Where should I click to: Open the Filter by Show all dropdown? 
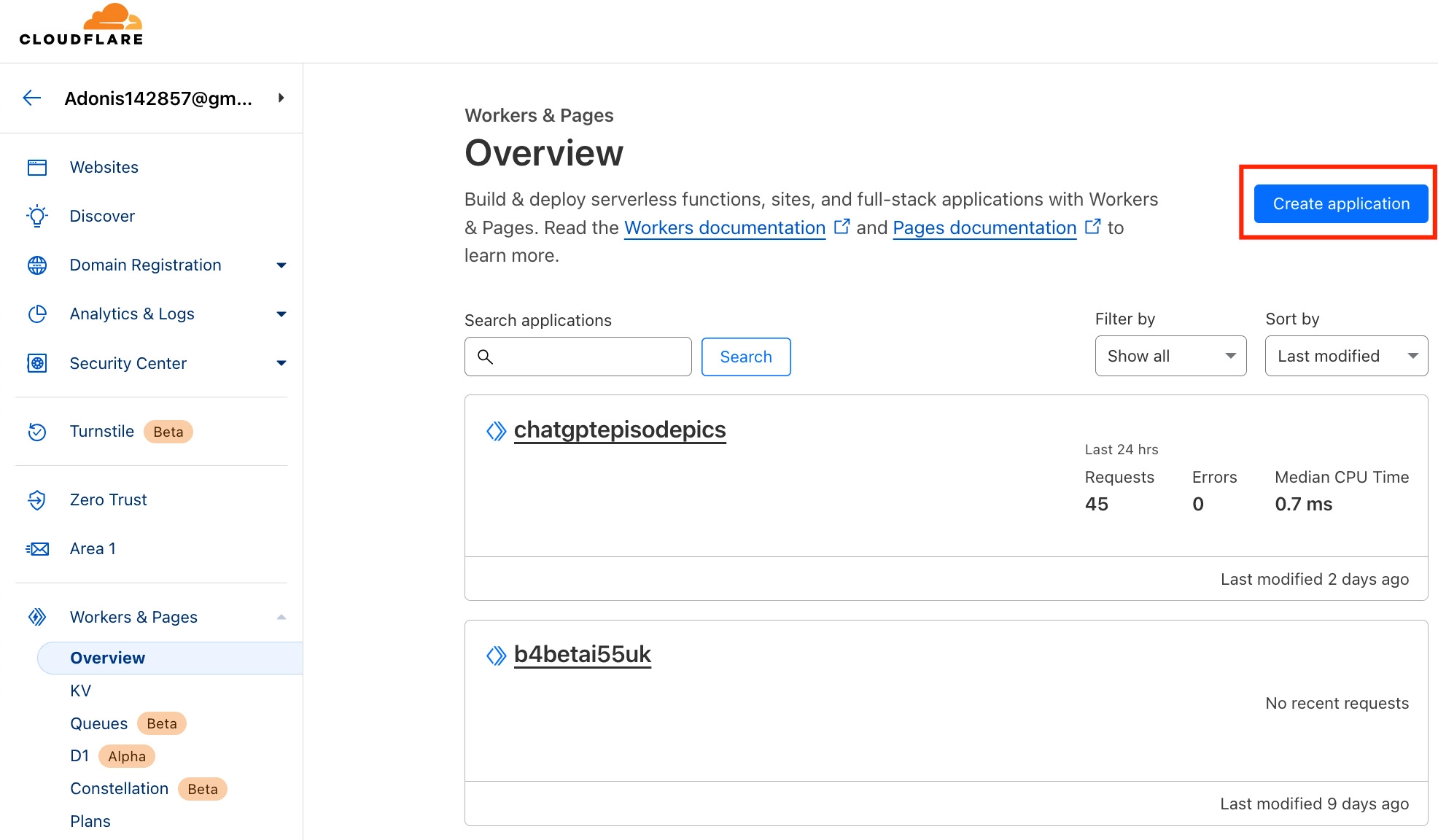pos(1170,356)
